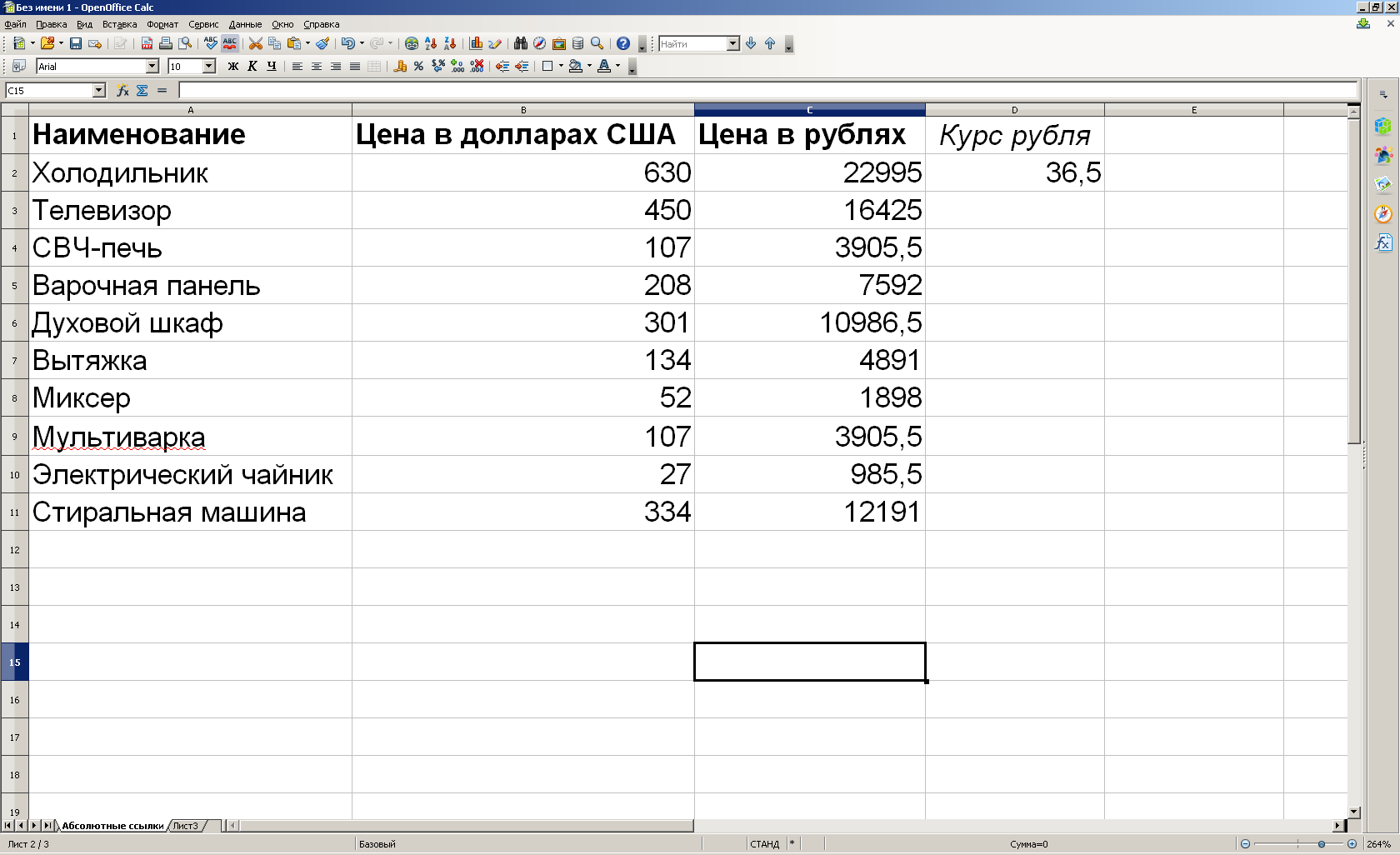This screenshot has height=855, width=1400.
Task: Open the Файл menu
Action: (15, 24)
